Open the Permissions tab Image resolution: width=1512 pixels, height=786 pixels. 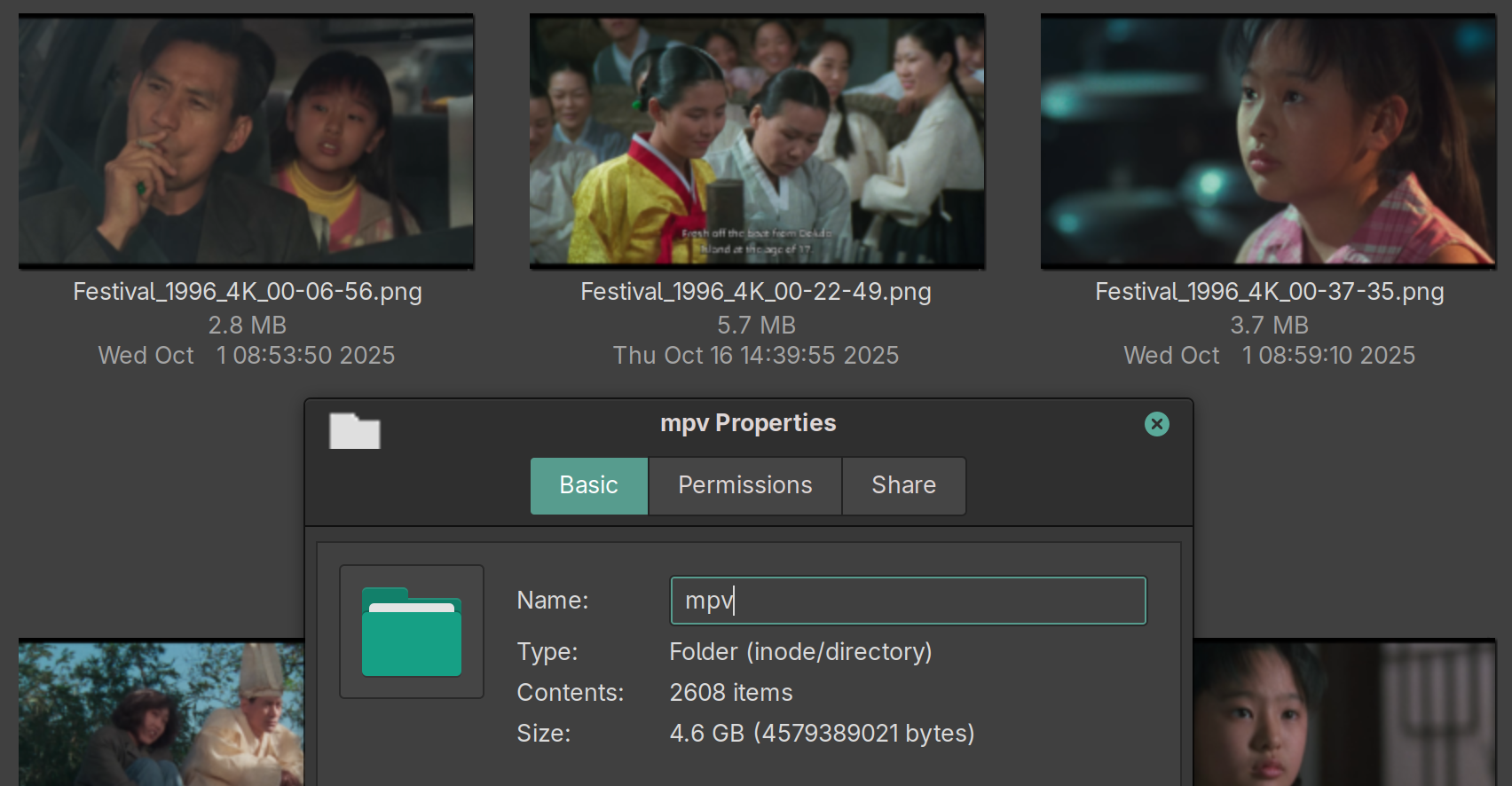pos(745,485)
